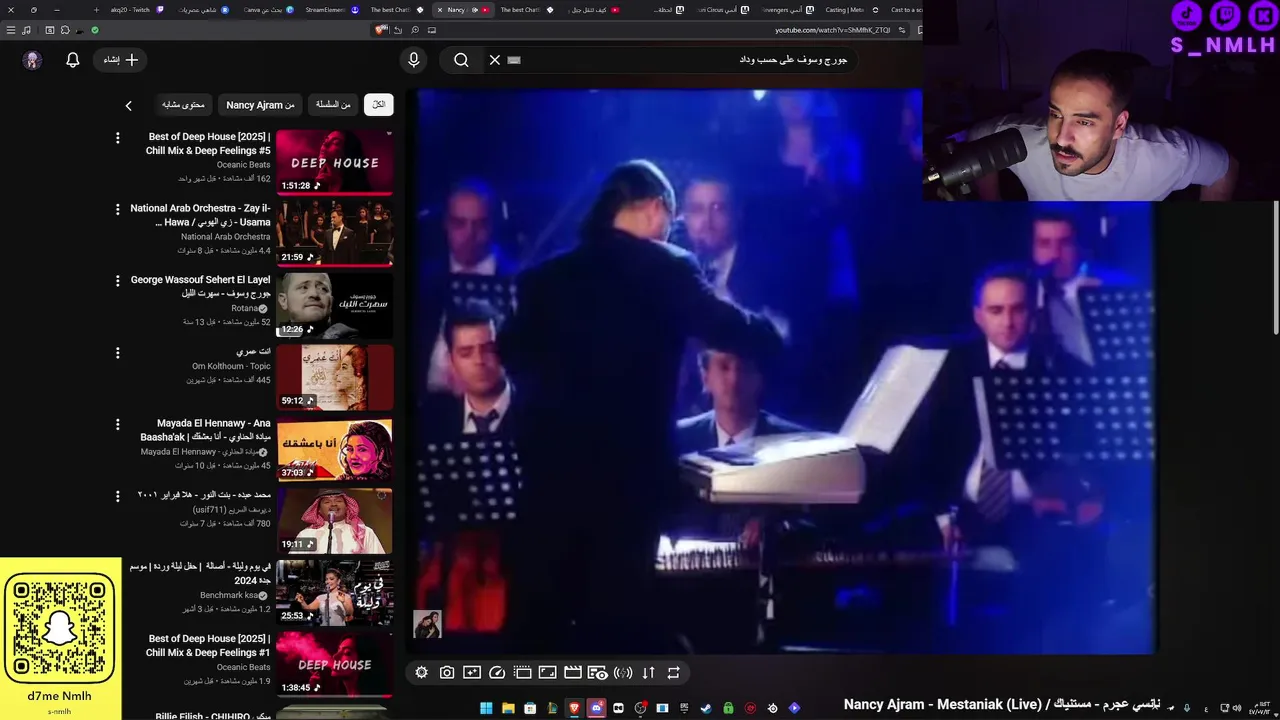
Task: Click the music note icon in browser toolbar
Action: point(26,30)
